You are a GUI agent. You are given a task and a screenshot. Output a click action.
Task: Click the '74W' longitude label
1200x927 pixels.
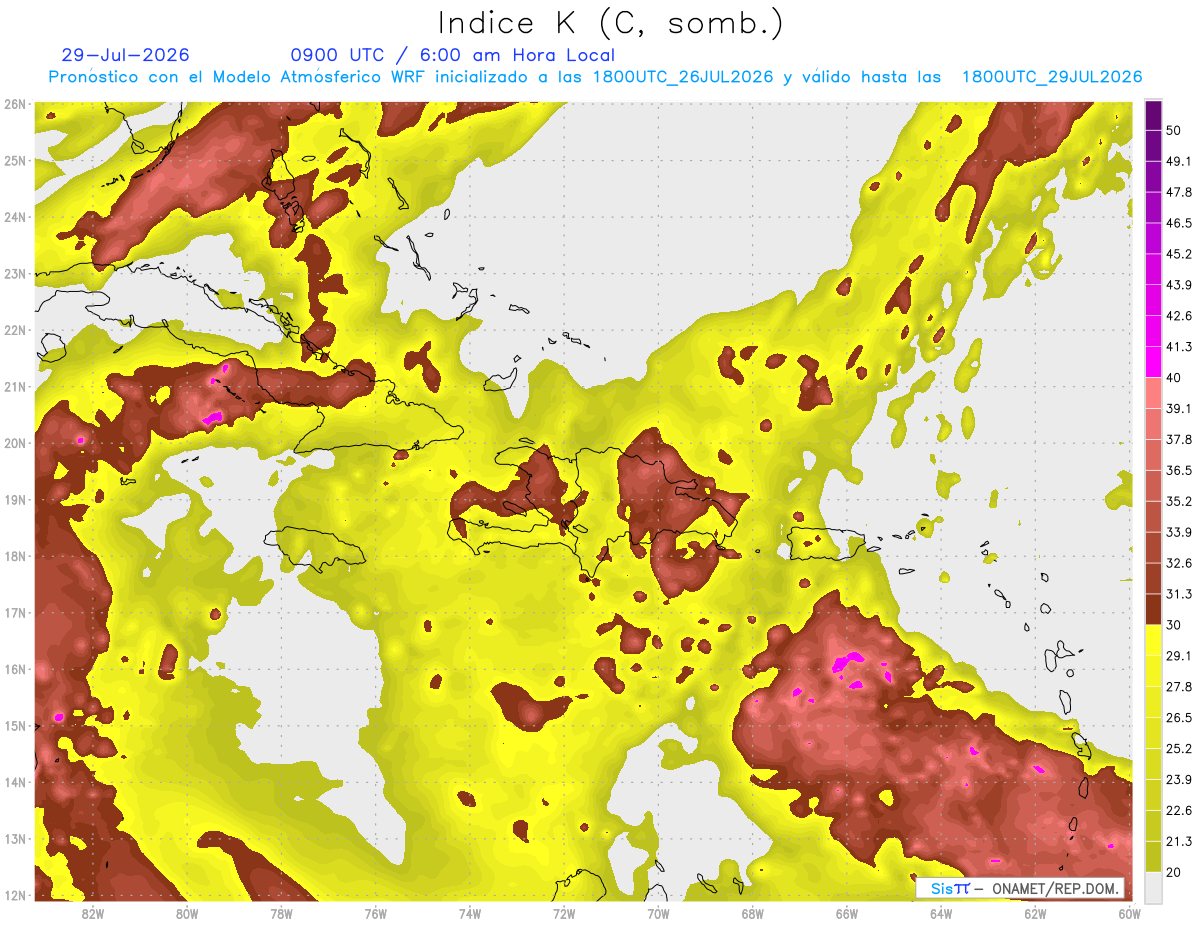coord(469,914)
